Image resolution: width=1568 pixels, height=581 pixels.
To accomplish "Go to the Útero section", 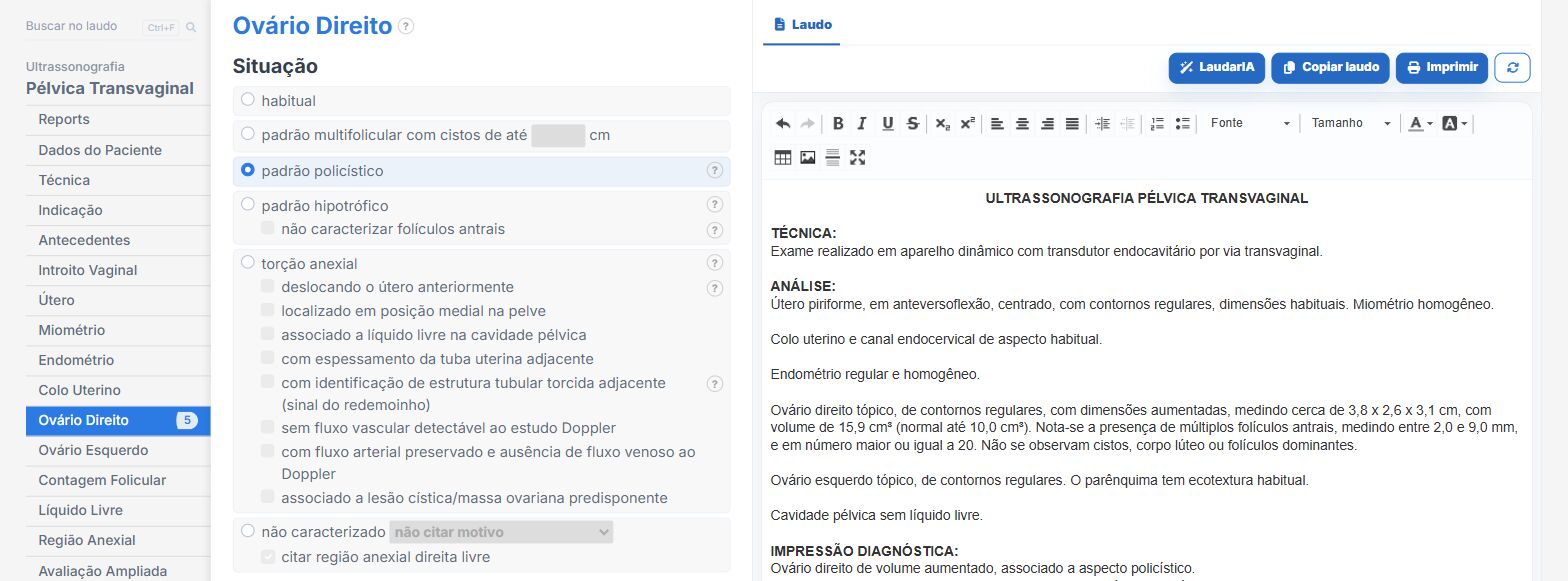I will tap(118, 300).
